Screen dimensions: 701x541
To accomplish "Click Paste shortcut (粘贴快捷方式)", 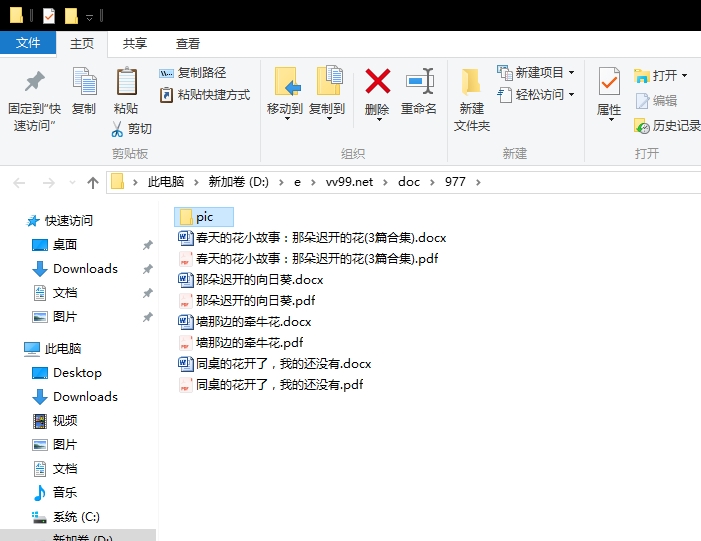I will (x=205, y=95).
